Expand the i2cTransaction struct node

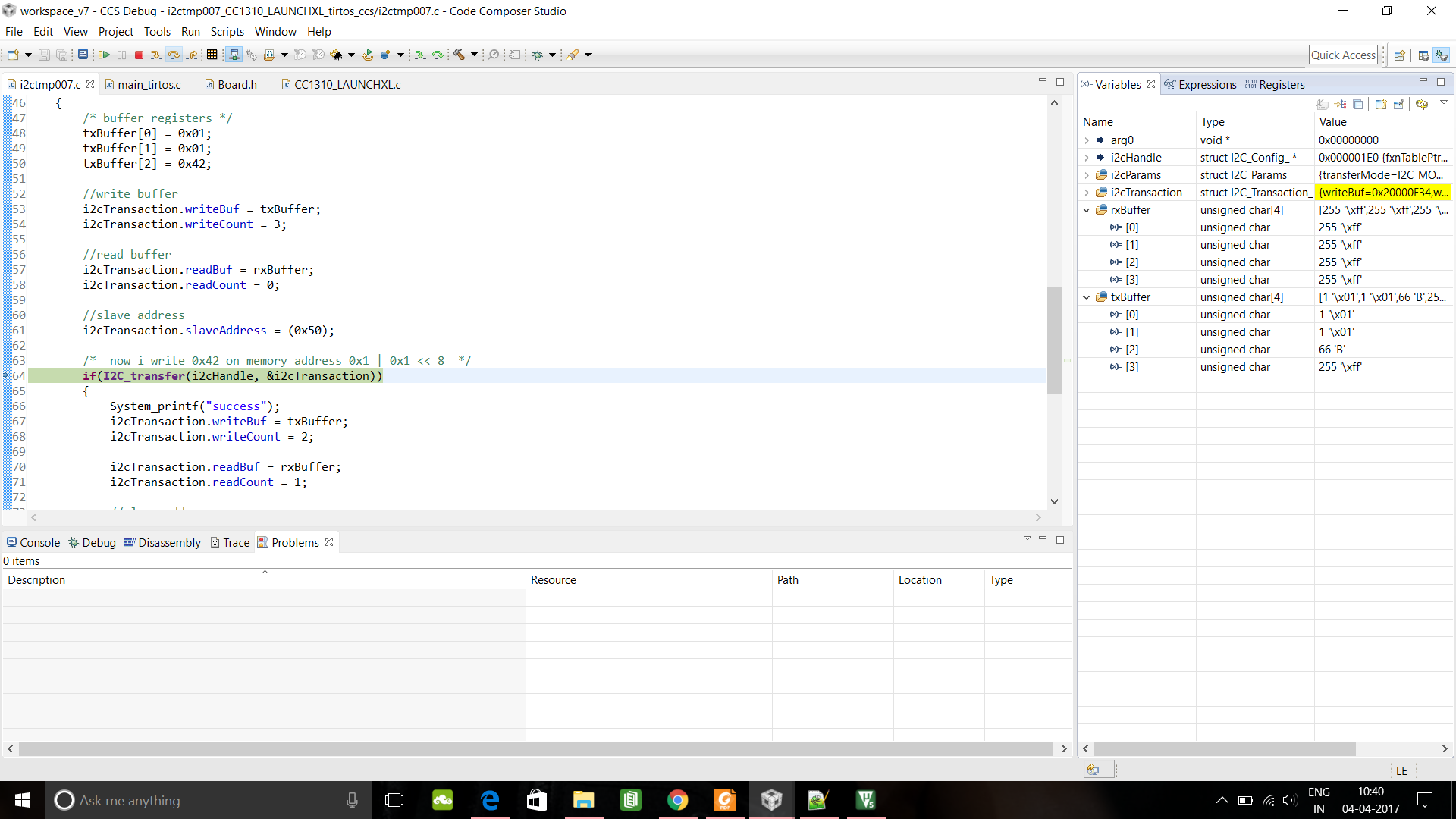(1087, 193)
